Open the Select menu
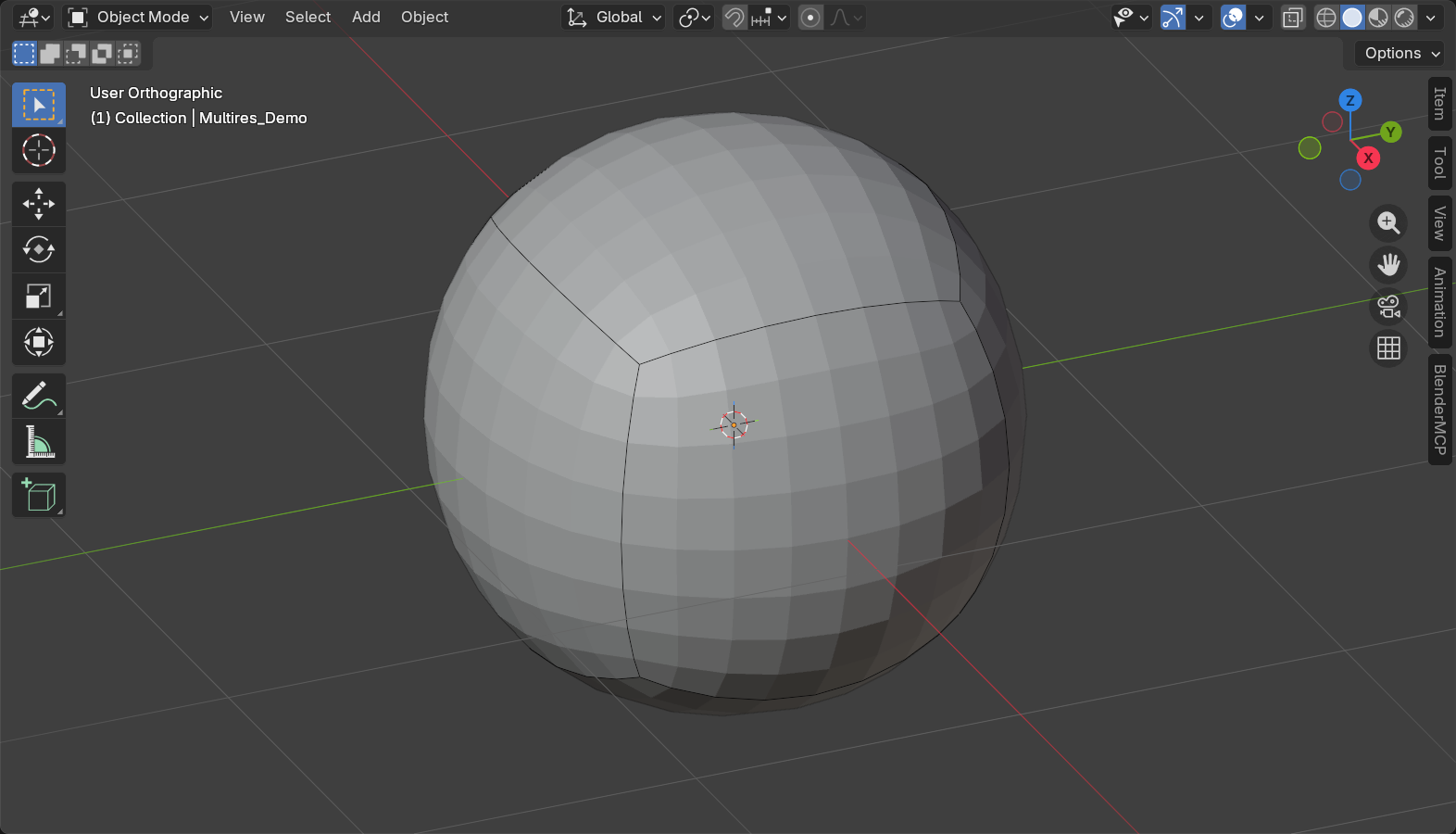The width and height of the screenshot is (1456, 834). 308,18
